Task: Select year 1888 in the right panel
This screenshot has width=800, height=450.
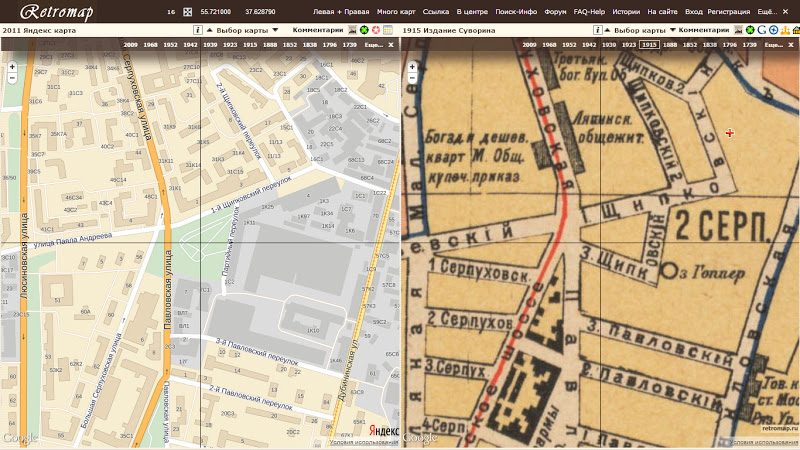Action: click(x=669, y=45)
